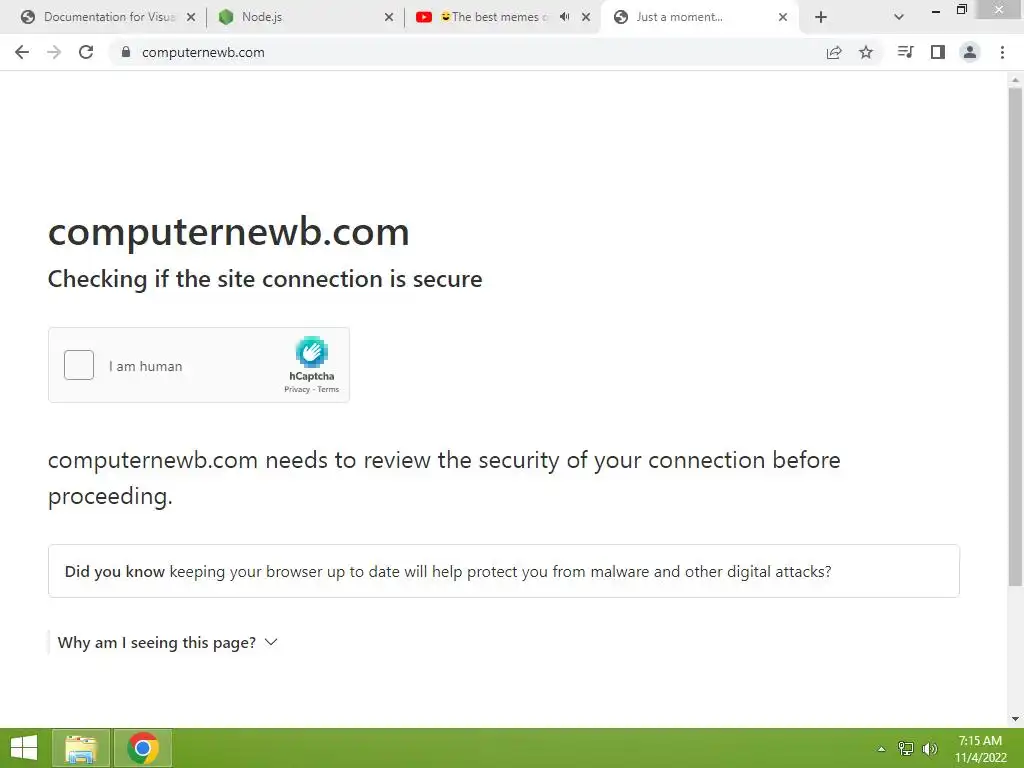Open the tab search dropdown chevron

(899, 17)
